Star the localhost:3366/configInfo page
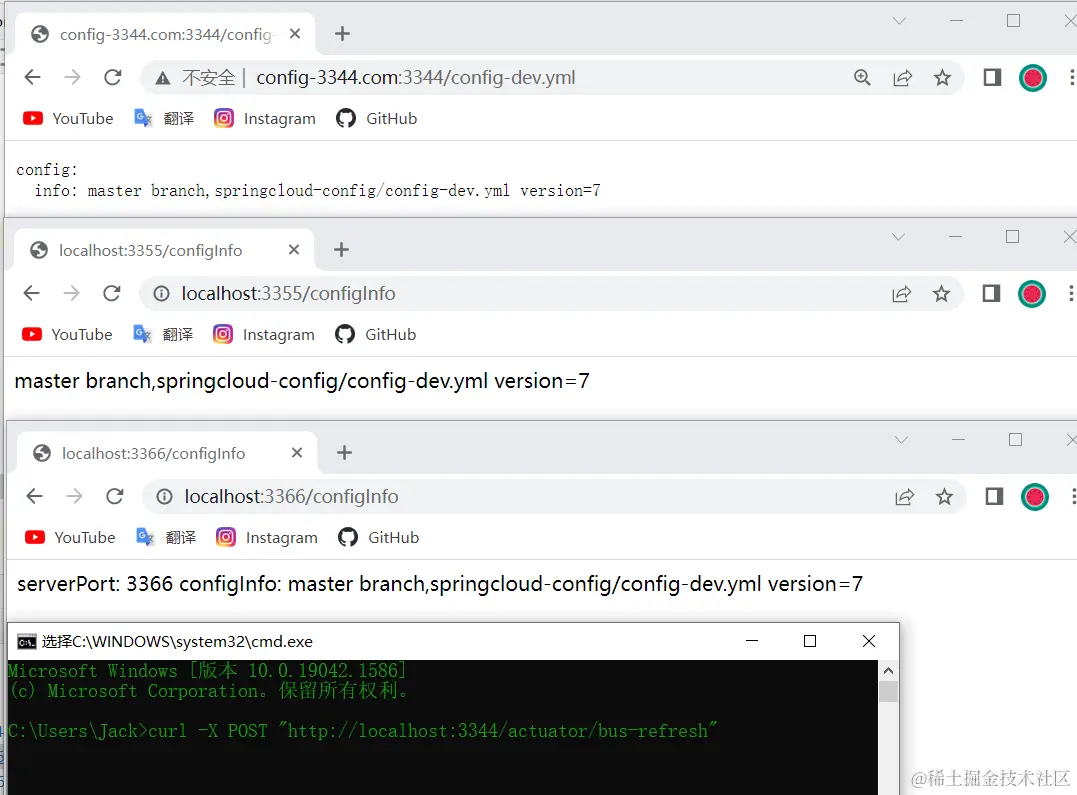 (945, 496)
